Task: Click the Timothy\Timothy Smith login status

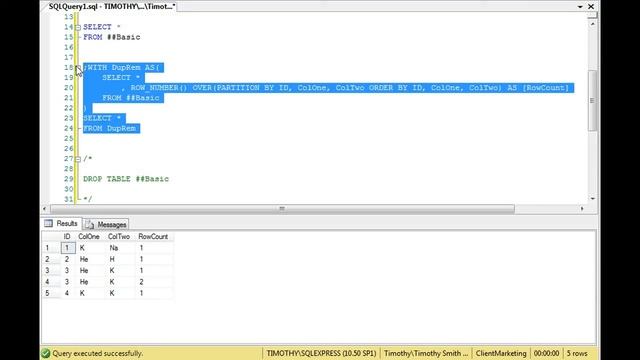Action: (426, 353)
